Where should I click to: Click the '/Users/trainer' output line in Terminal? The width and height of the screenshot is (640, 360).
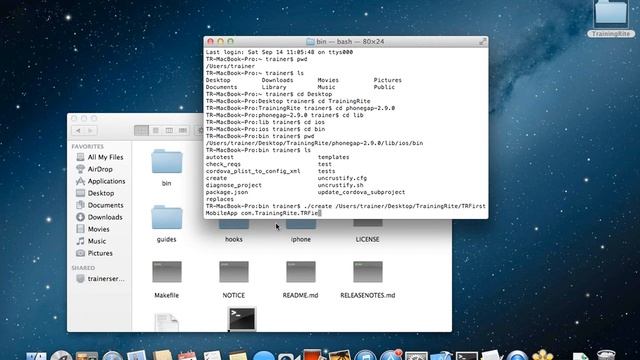point(230,66)
